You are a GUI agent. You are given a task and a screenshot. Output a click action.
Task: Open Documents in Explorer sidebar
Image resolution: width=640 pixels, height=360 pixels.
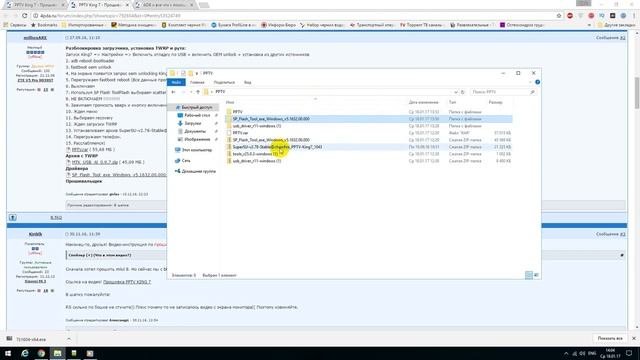pos(195,131)
